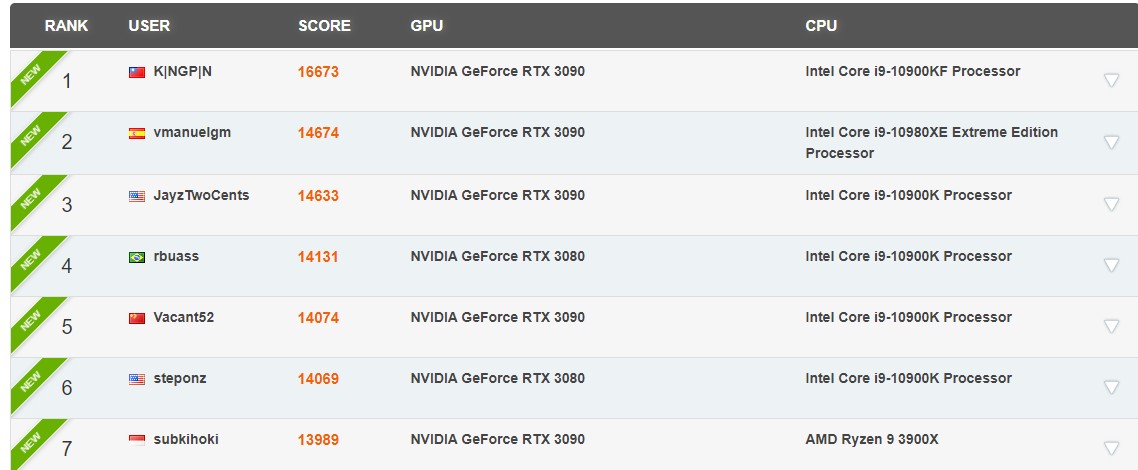Click the US flag next to steponz
The width and height of the screenshot is (1138, 470).
click(x=136, y=379)
